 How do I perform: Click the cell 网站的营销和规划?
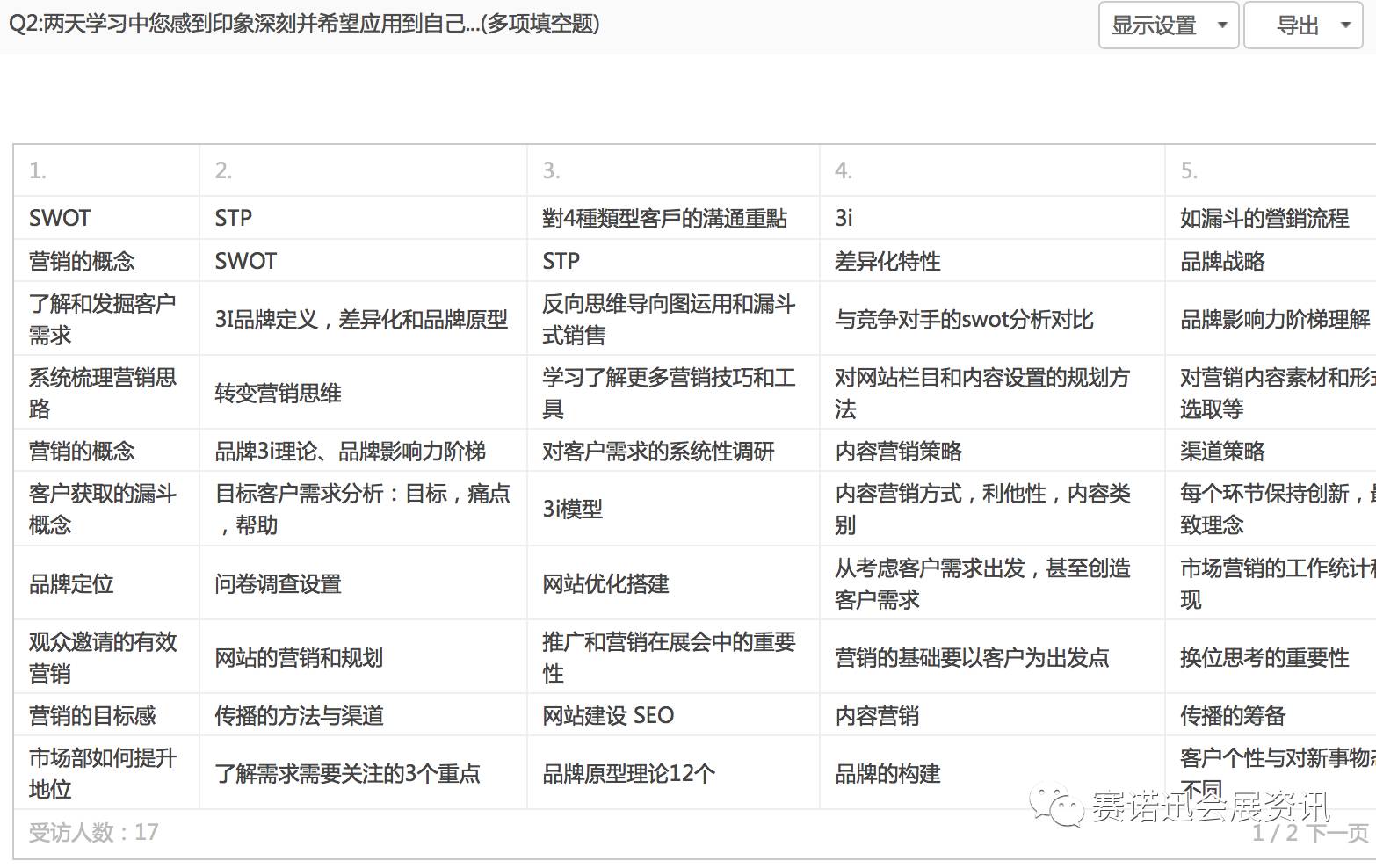point(363,657)
